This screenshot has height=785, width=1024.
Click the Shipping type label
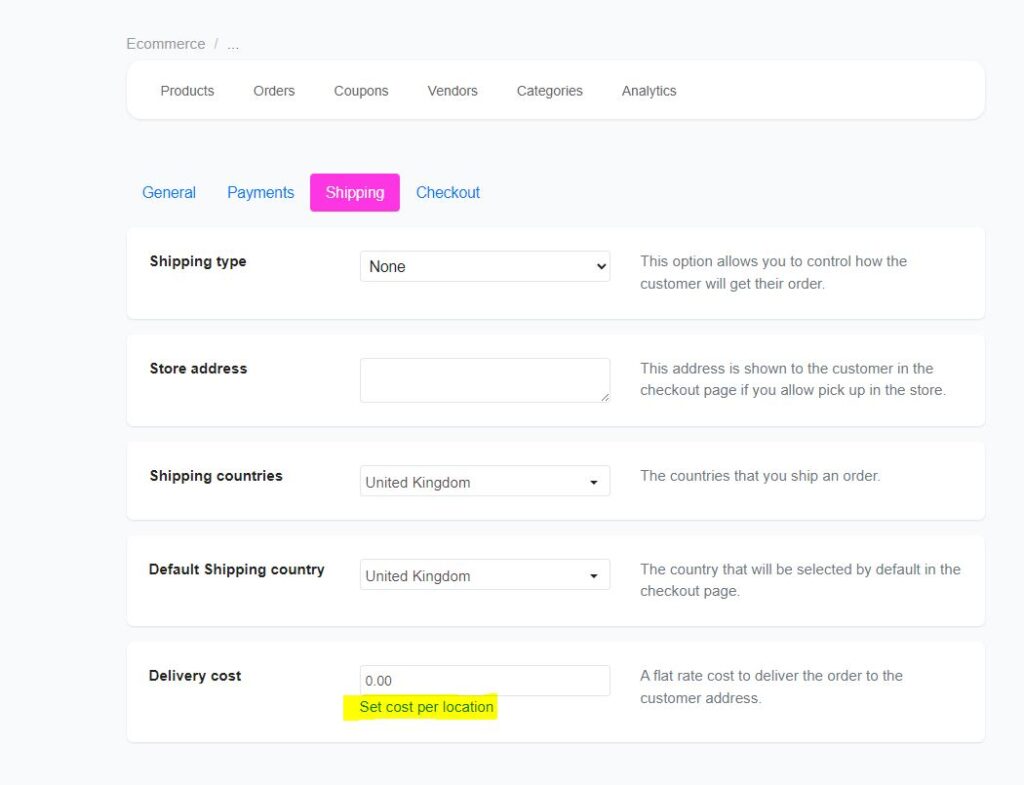pos(198,261)
